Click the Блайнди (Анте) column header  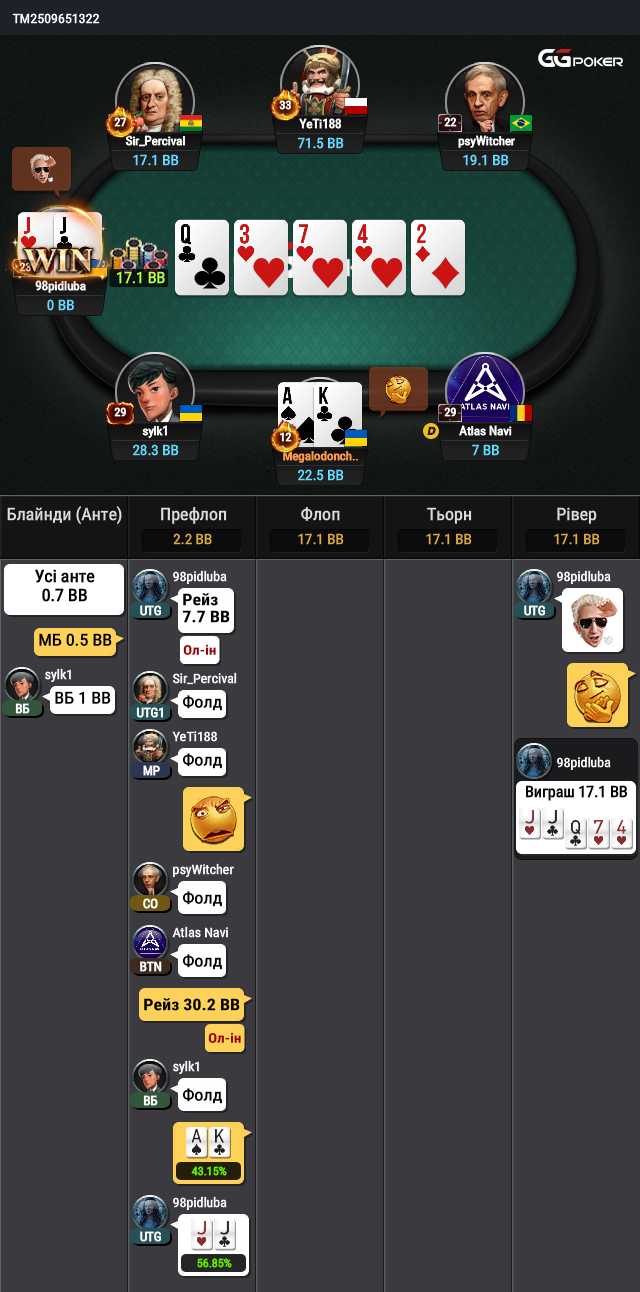click(x=64, y=515)
